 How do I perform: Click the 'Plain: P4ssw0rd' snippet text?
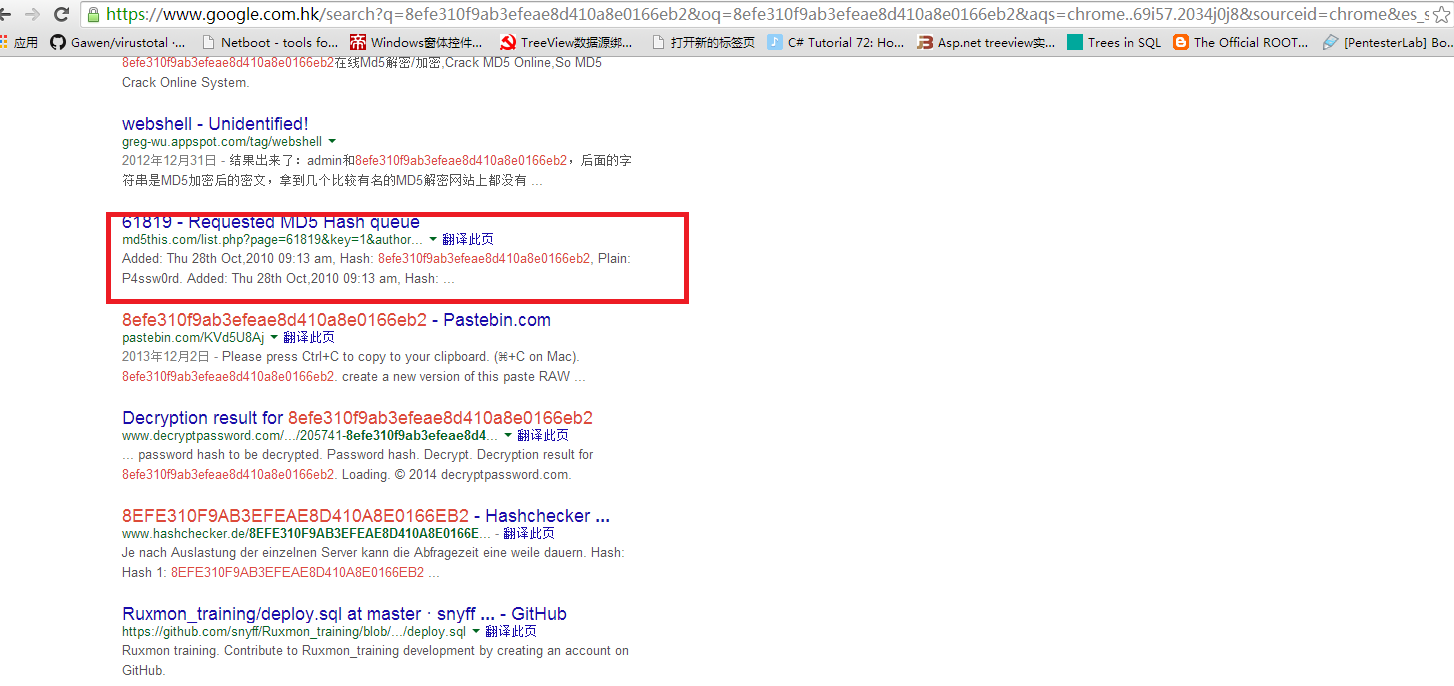point(376,268)
